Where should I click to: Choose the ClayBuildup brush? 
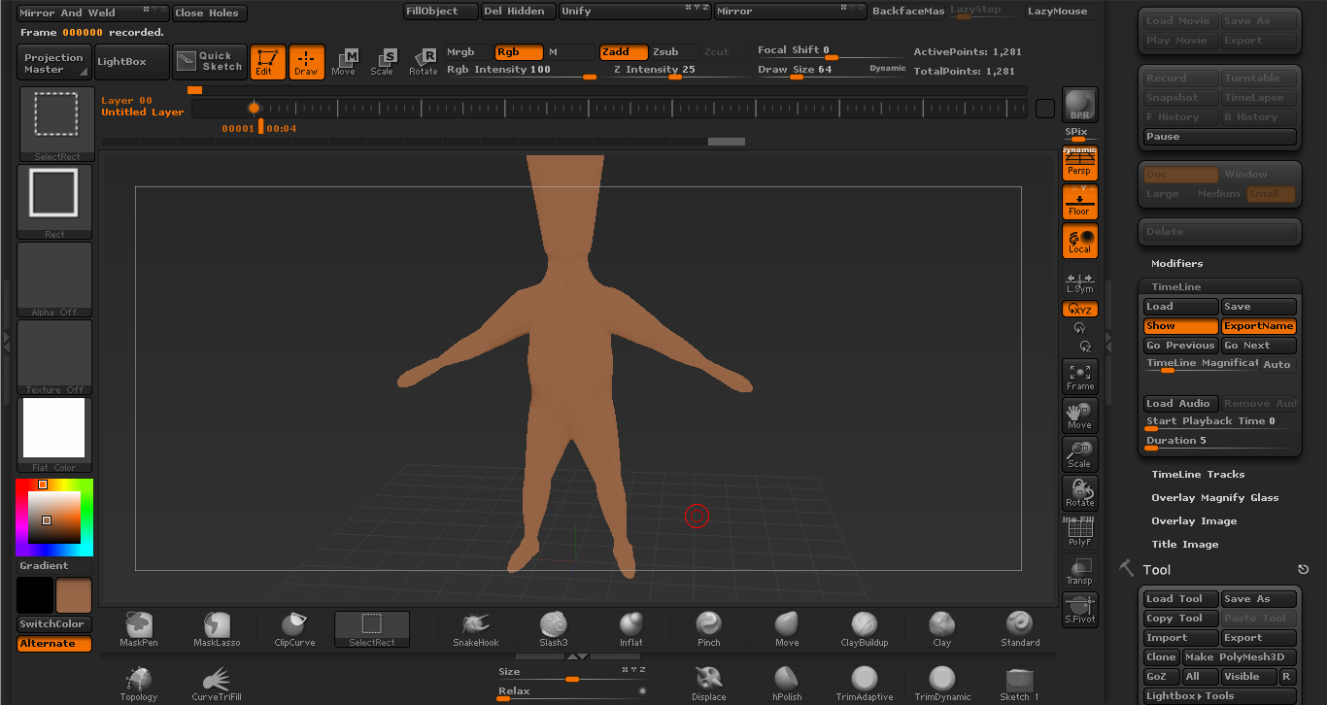(864, 629)
